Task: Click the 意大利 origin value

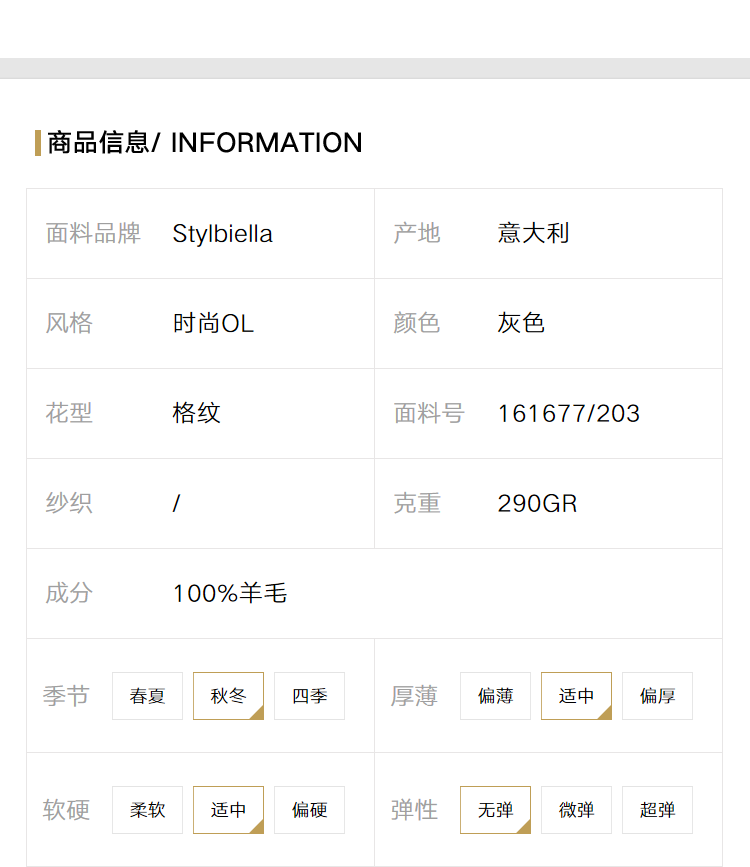Action: [533, 233]
